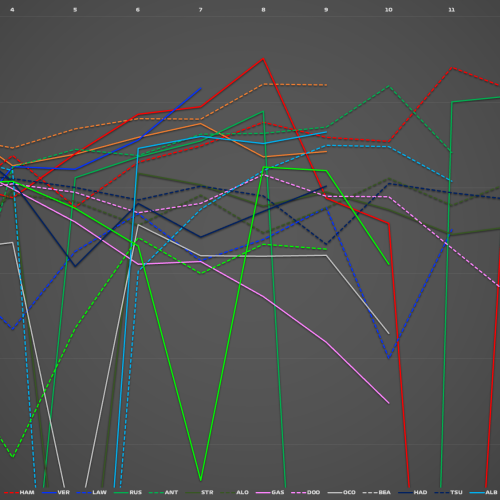This screenshot has width=500, height=500.
Task: Select the TSU legend entry
Action: pyautogui.click(x=449, y=492)
